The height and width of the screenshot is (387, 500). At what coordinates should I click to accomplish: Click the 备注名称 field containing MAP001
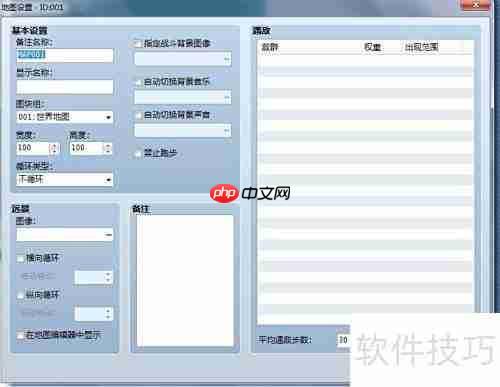click(x=65, y=55)
